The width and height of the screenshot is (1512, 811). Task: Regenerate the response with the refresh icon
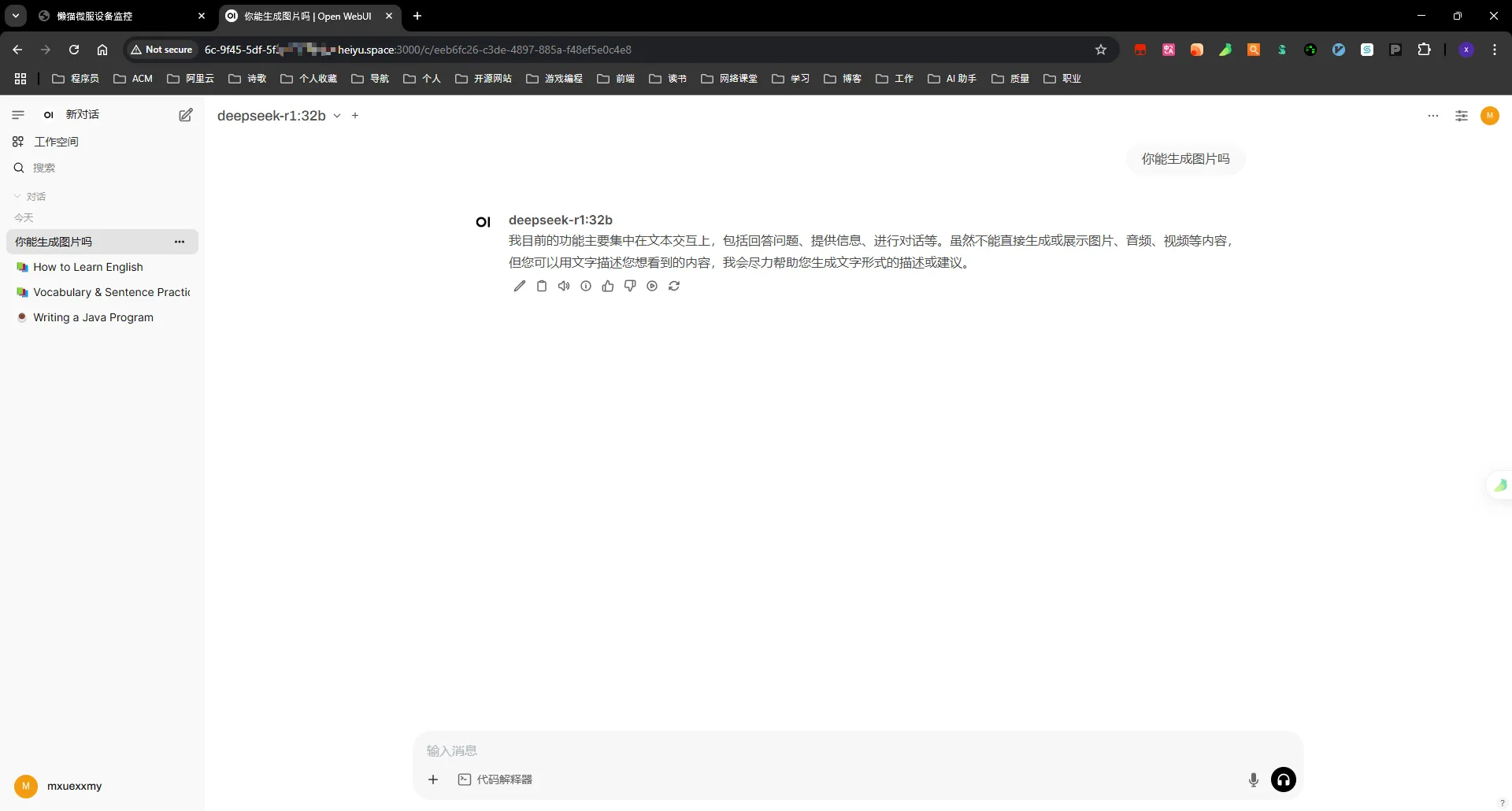674,286
